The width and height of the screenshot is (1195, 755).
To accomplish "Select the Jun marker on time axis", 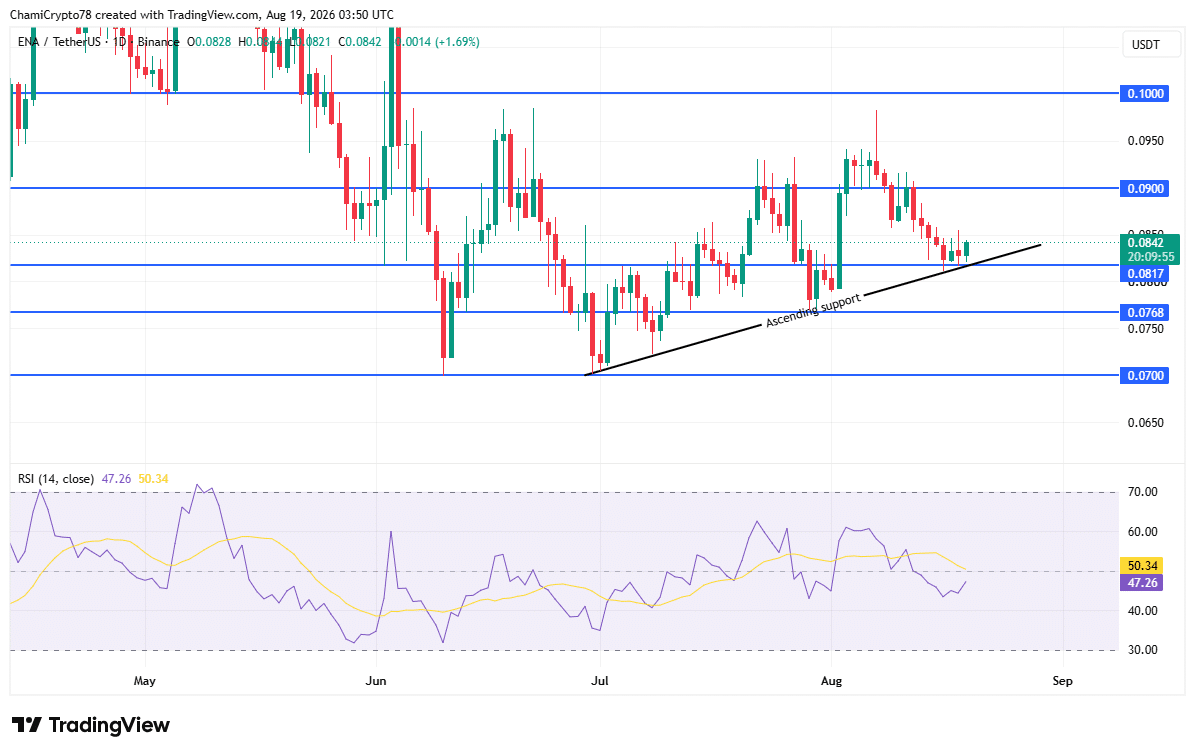I will [x=376, y=680].
